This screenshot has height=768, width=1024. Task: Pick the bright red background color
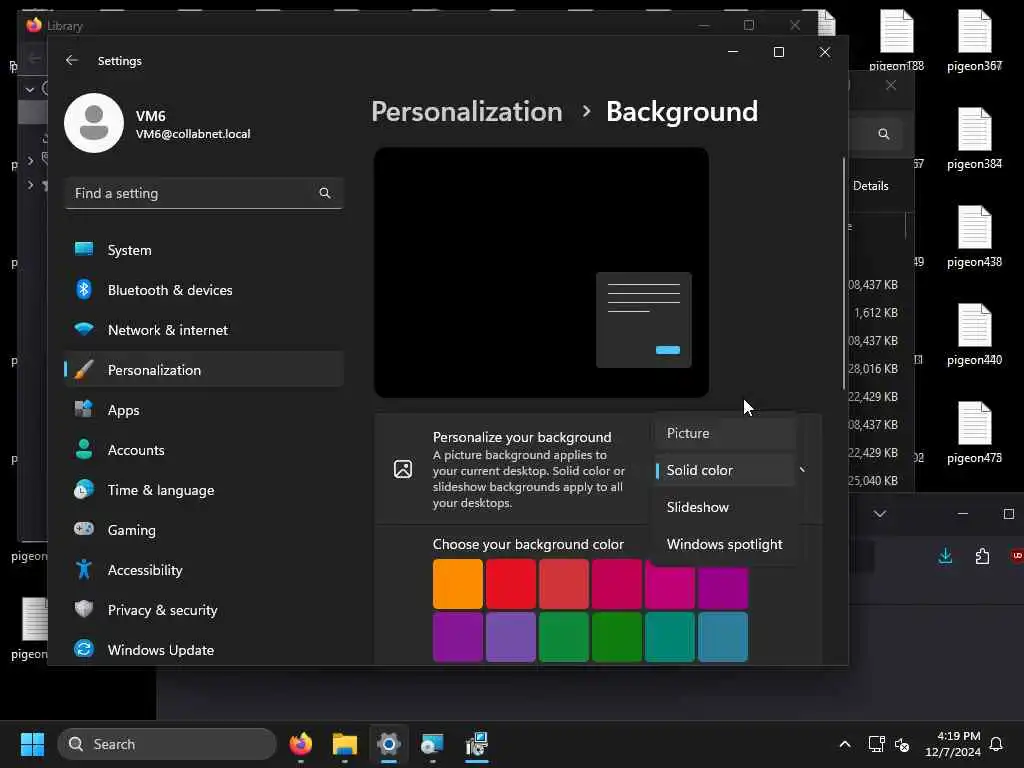click(x=511, y=584)
